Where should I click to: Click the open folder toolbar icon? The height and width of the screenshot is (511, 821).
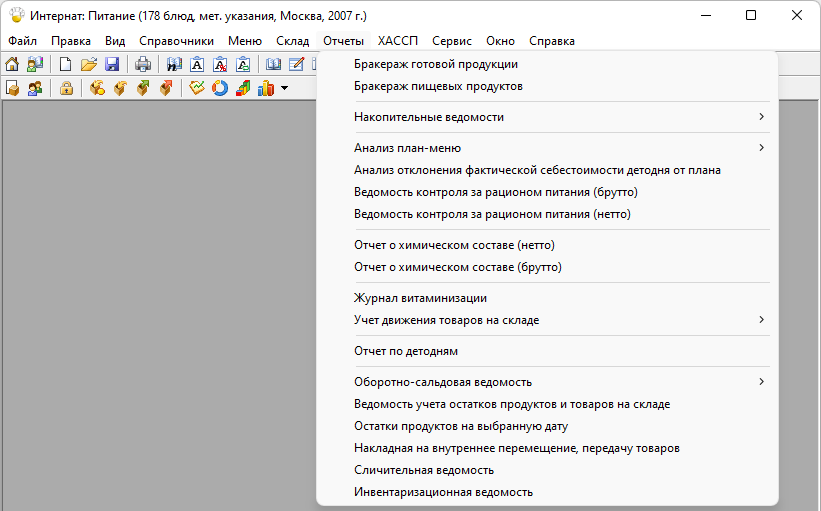(89, 65)
